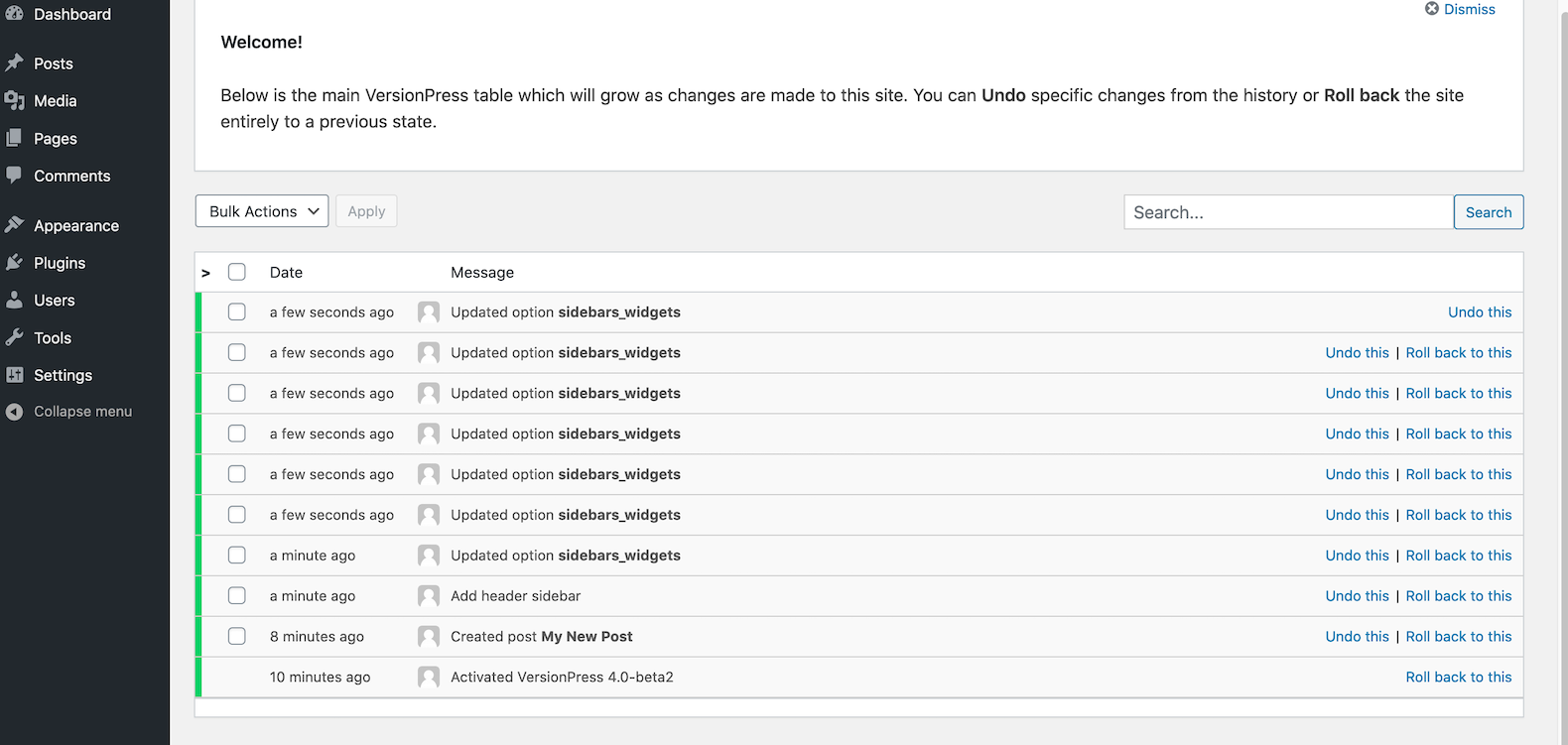Click the Comments speech bubble icon

[15, 176]
